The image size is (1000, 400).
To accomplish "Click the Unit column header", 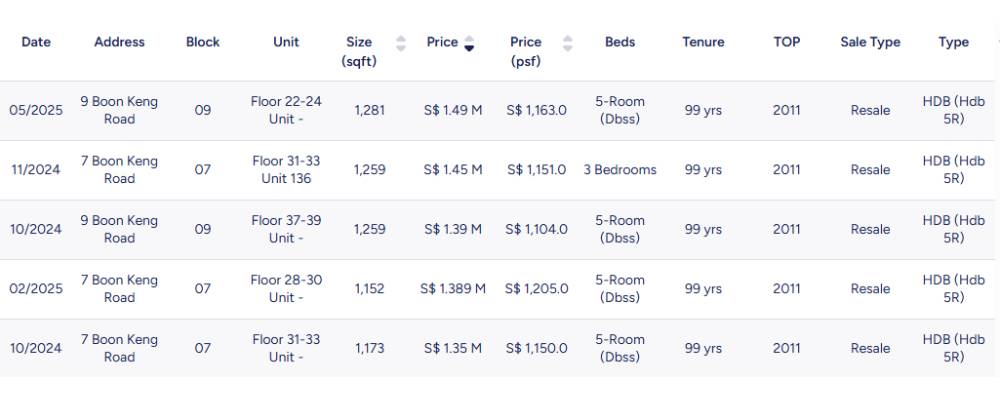I will [286, 42].
